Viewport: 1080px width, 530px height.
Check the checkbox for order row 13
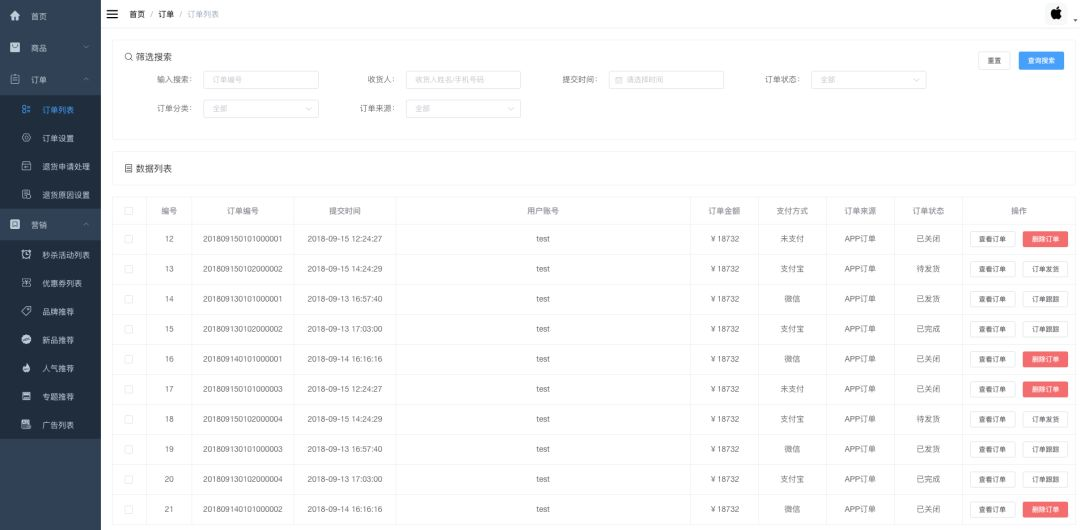click(129, 269)
